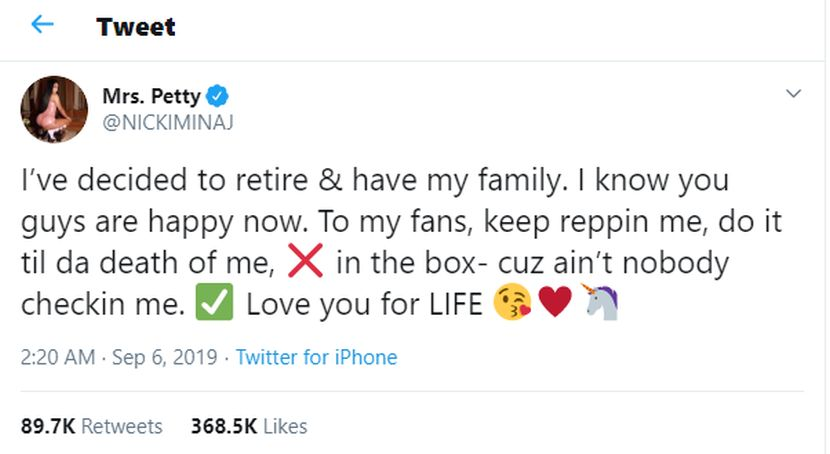The width and height of the screenshot is (830, 454).
Task: Click the unicorn emoji
Action: [600, 304]
